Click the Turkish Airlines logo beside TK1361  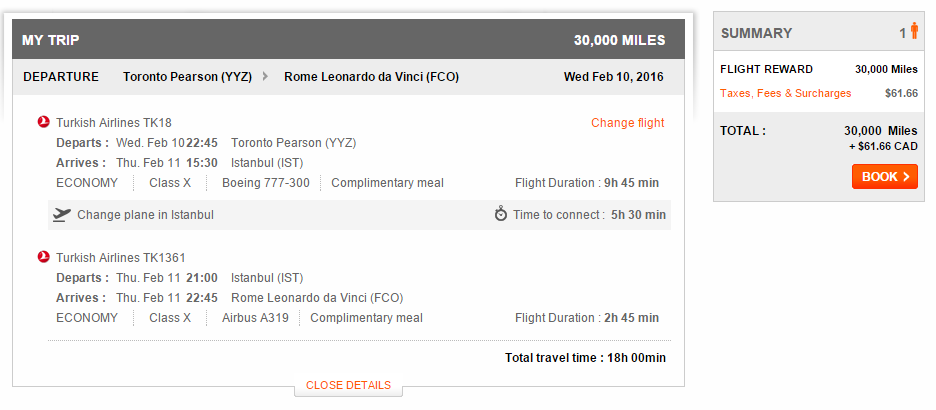point(44,257)
